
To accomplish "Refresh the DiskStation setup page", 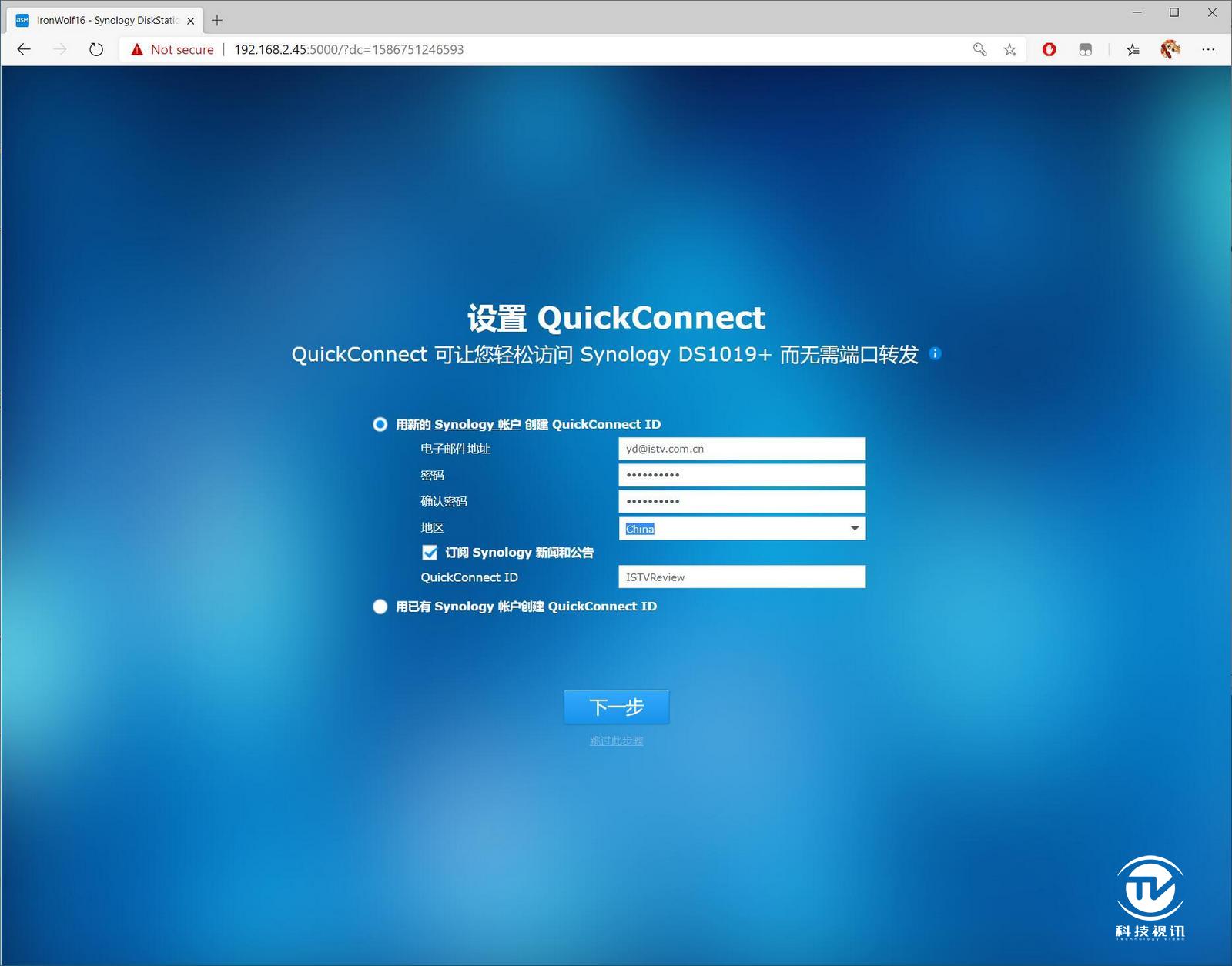I will point(95,49).
